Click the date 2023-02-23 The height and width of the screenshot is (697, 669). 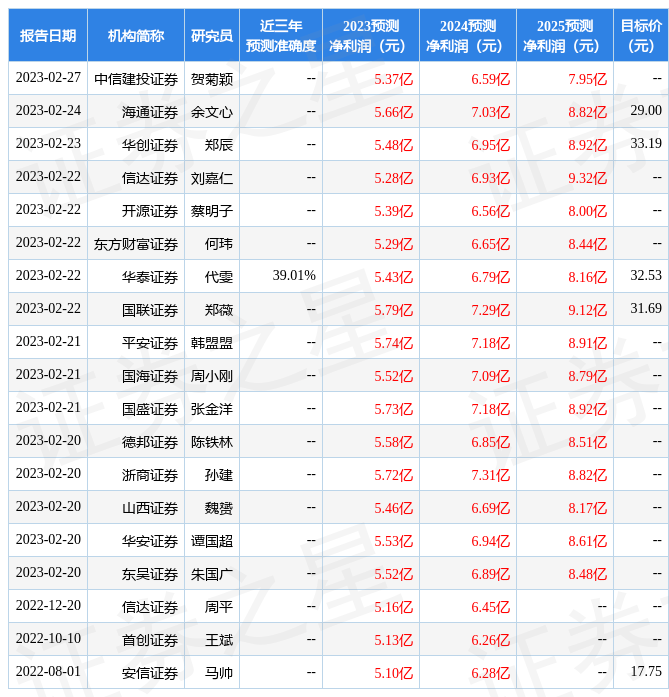pos(48,143)
